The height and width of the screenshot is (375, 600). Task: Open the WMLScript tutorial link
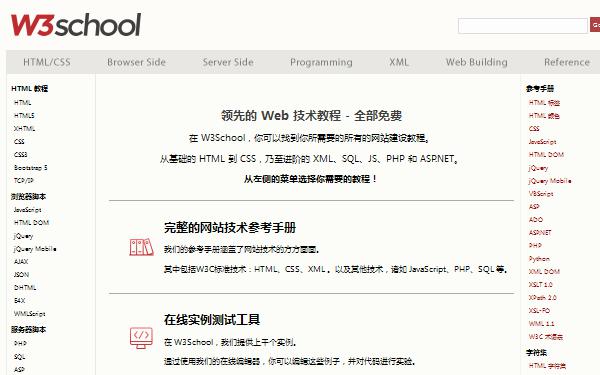click(x=29, y=314)
